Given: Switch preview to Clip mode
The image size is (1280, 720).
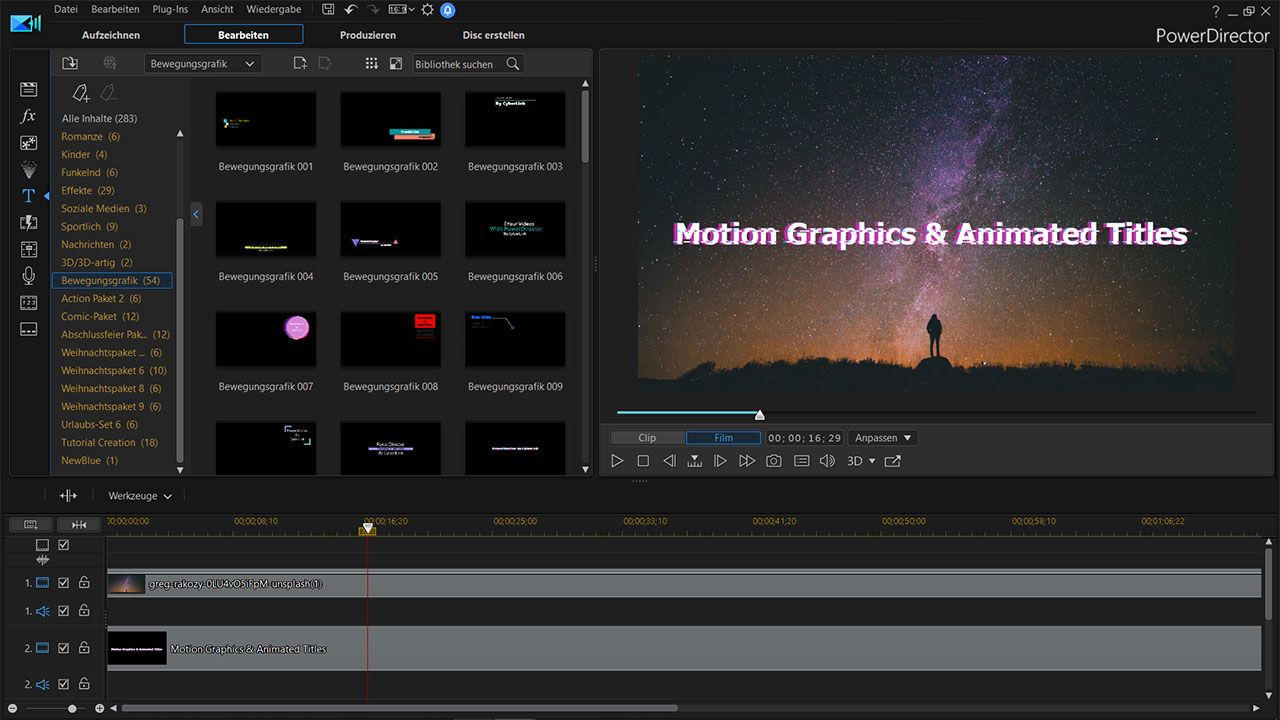Looking at the screenshot, I should [647, 438].
